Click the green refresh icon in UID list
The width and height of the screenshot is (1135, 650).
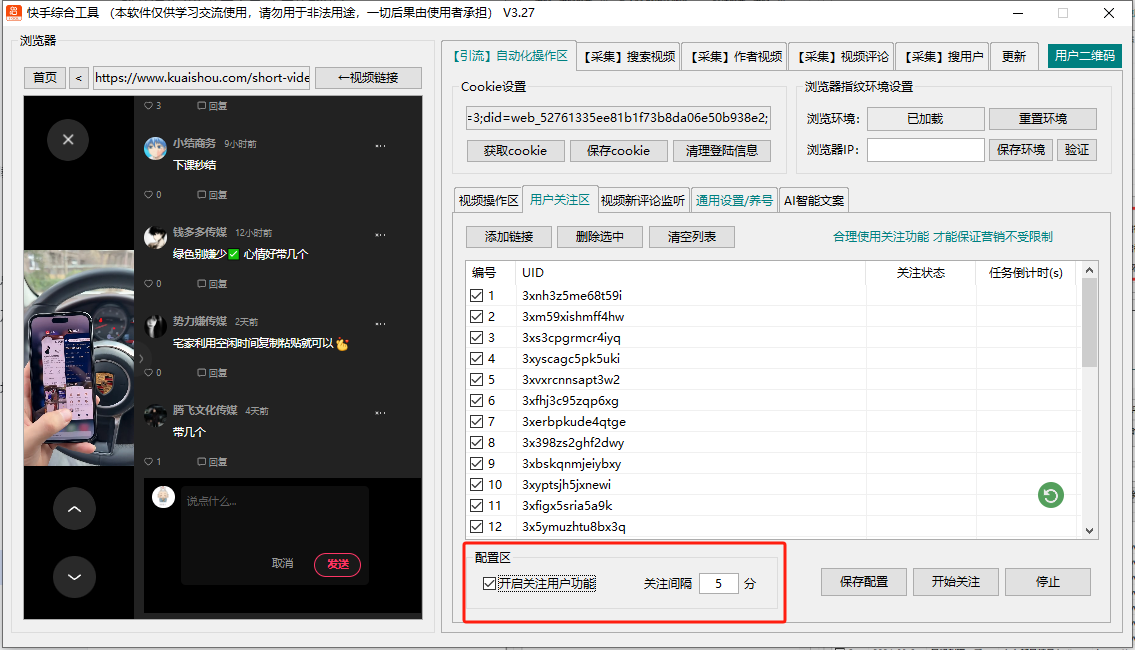pyautogui.click(x=1050, y=494)
